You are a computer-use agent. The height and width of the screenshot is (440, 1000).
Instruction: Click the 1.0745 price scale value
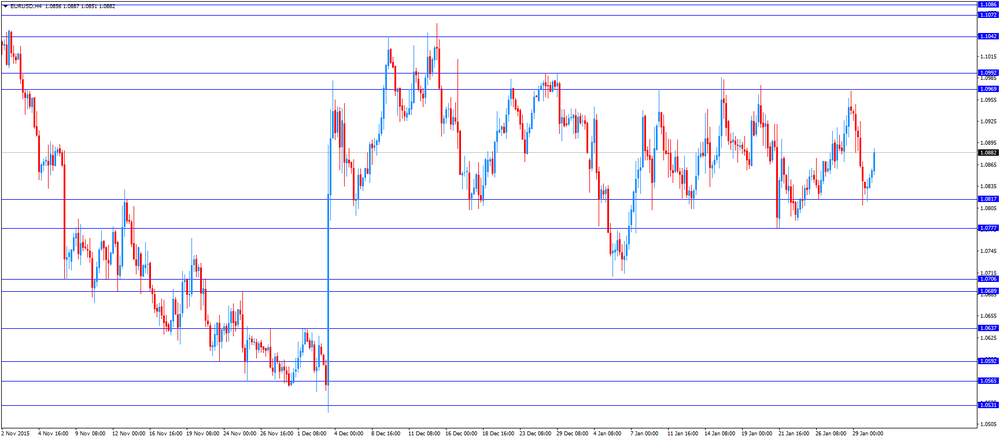click(x=989, y=251)
